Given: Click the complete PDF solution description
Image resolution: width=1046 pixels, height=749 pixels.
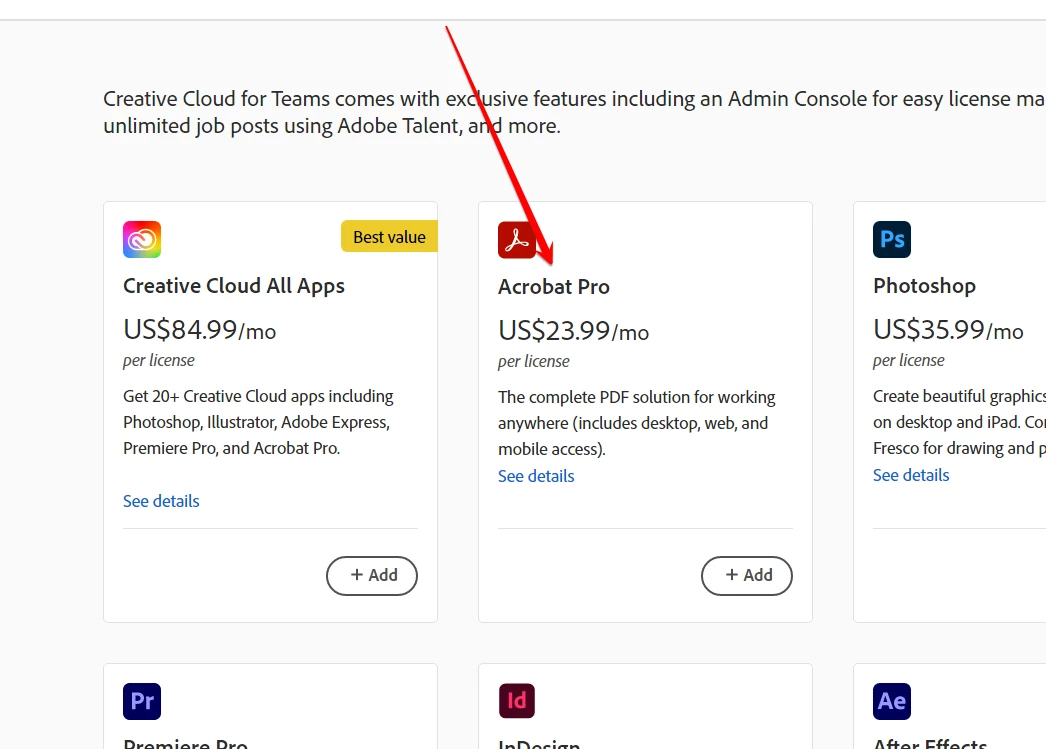Looking at the screenshot, I should coord(636,423).
